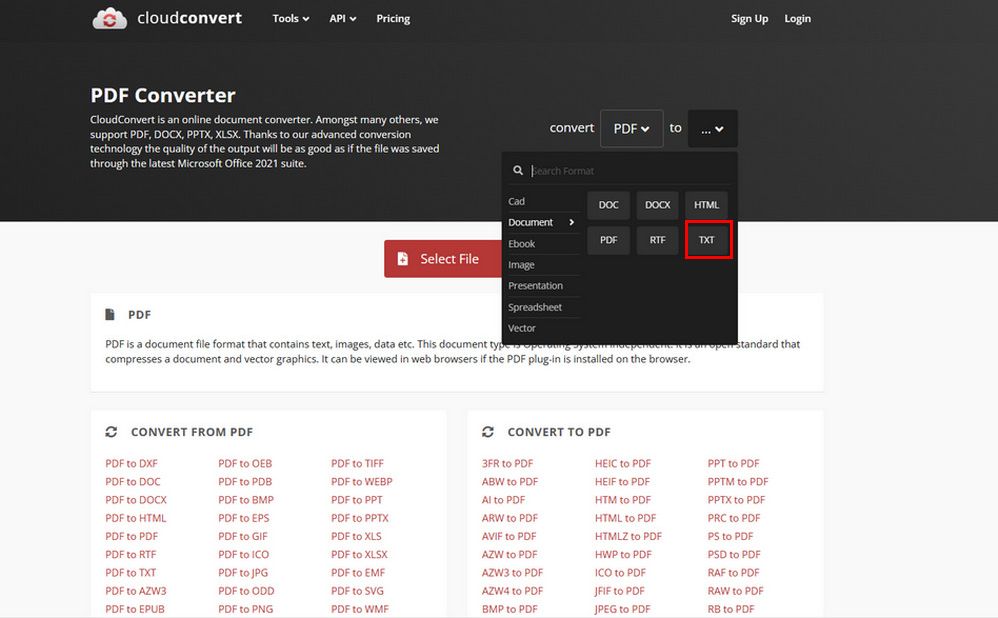Open the PDF to XLSX link
The width and height of the screenshot is (998, 618).
(359, 554)
